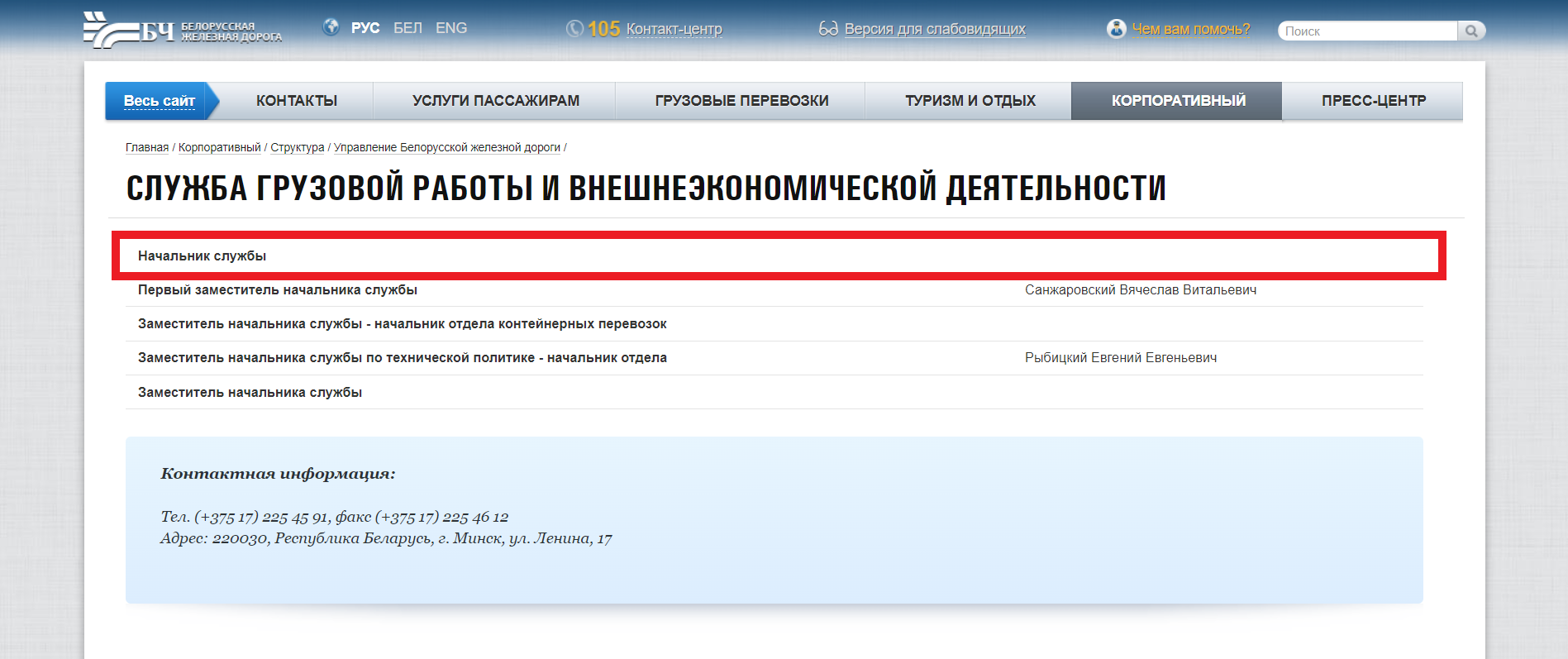Select the РУС language option
Screen dimensions: 1568x659
365,28
